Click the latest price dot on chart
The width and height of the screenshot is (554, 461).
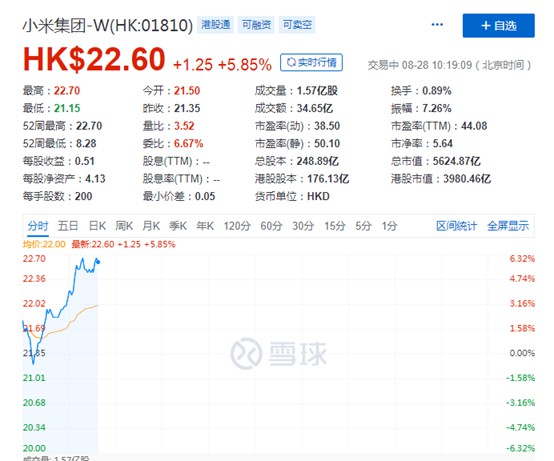tap(98, 262)
